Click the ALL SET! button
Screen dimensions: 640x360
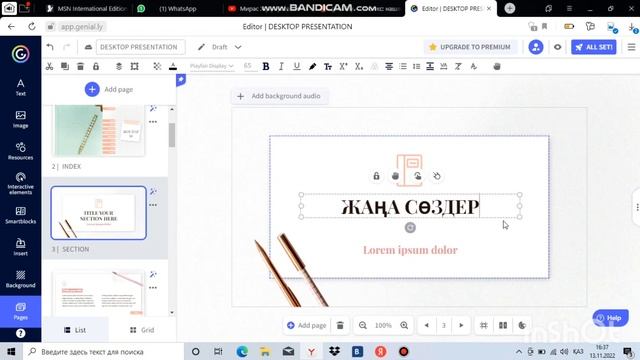pos(594,47)
